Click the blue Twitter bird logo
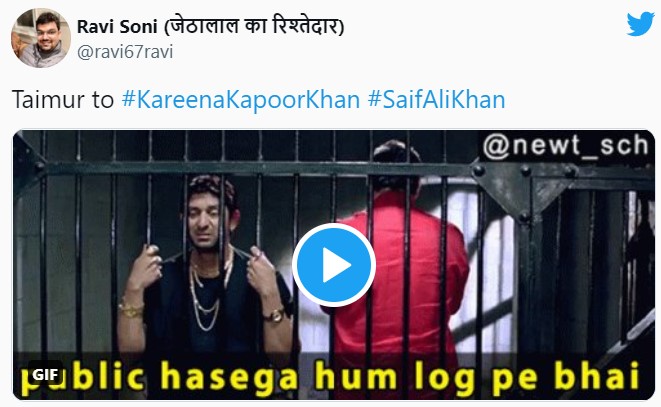 click(x=640, y=24)
